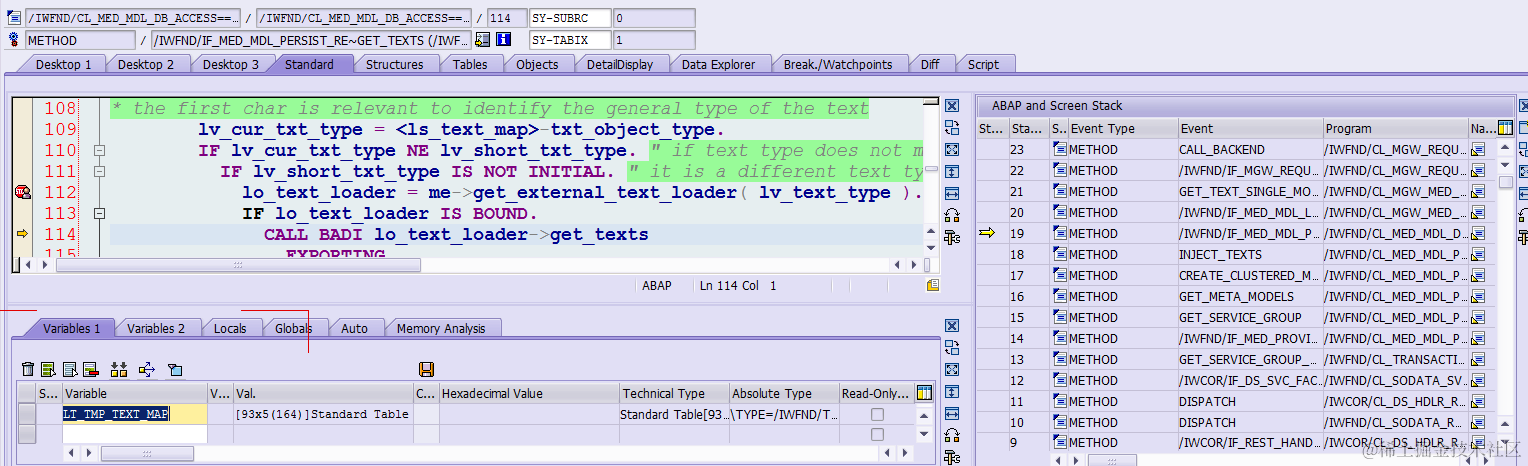Click the Program column header in the stack
1528x466 pixels.
(x=1395, y=129)
